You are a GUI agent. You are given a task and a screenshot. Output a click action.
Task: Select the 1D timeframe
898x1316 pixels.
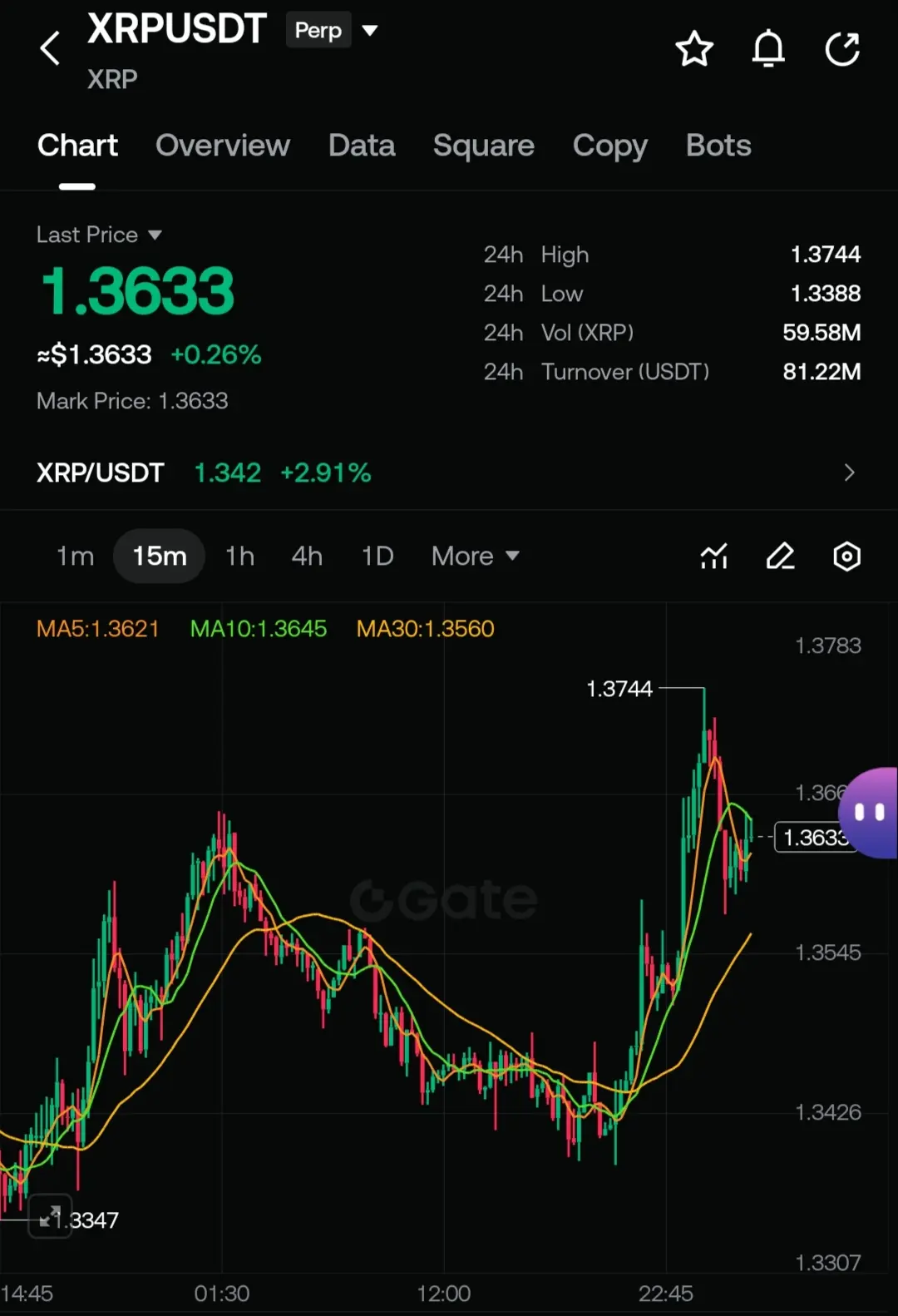(x=377, y=556)
